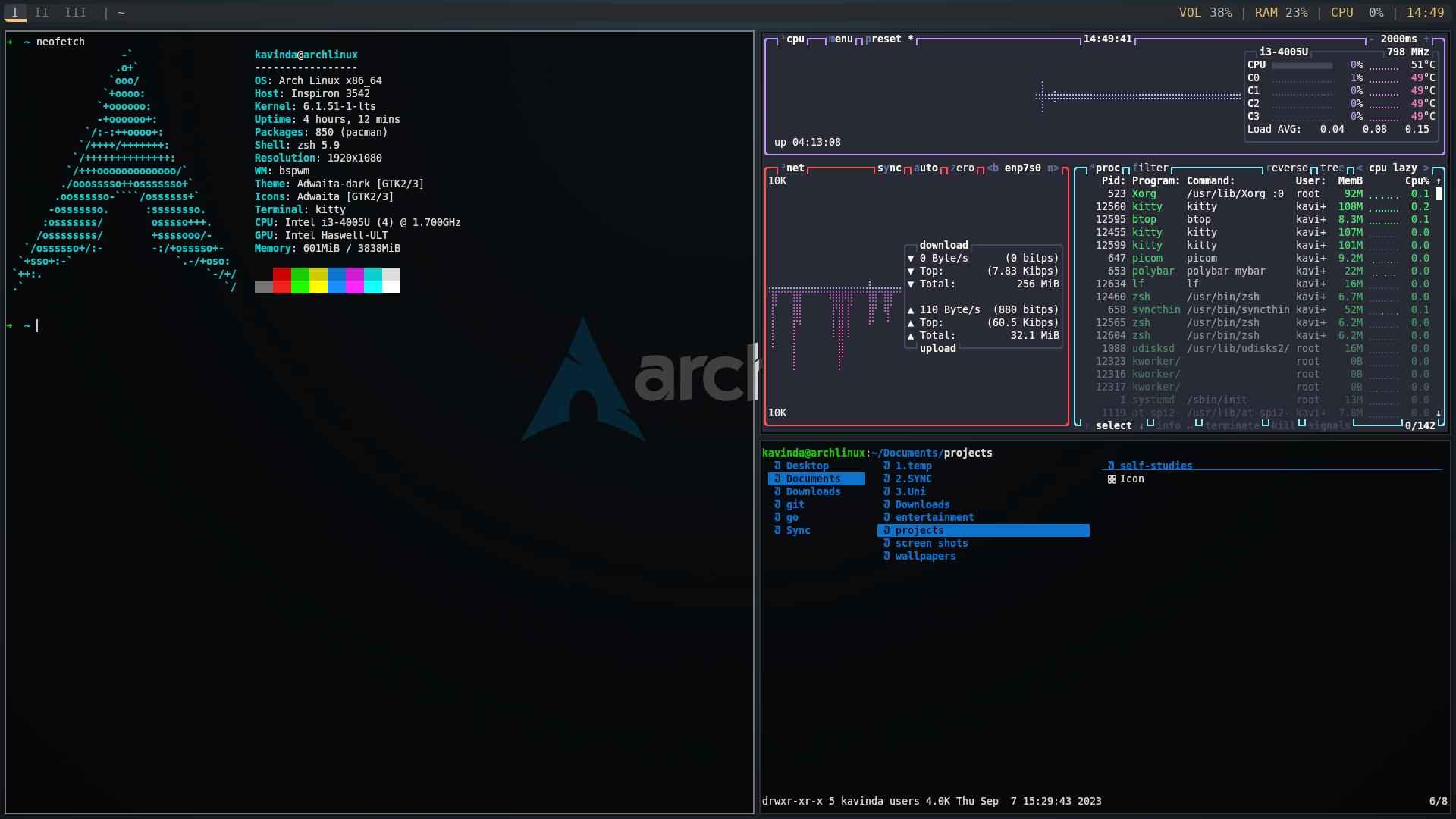Go to previous network interface with <b
This screenshot has height=819, width=1456.
[x=993, y=168]
